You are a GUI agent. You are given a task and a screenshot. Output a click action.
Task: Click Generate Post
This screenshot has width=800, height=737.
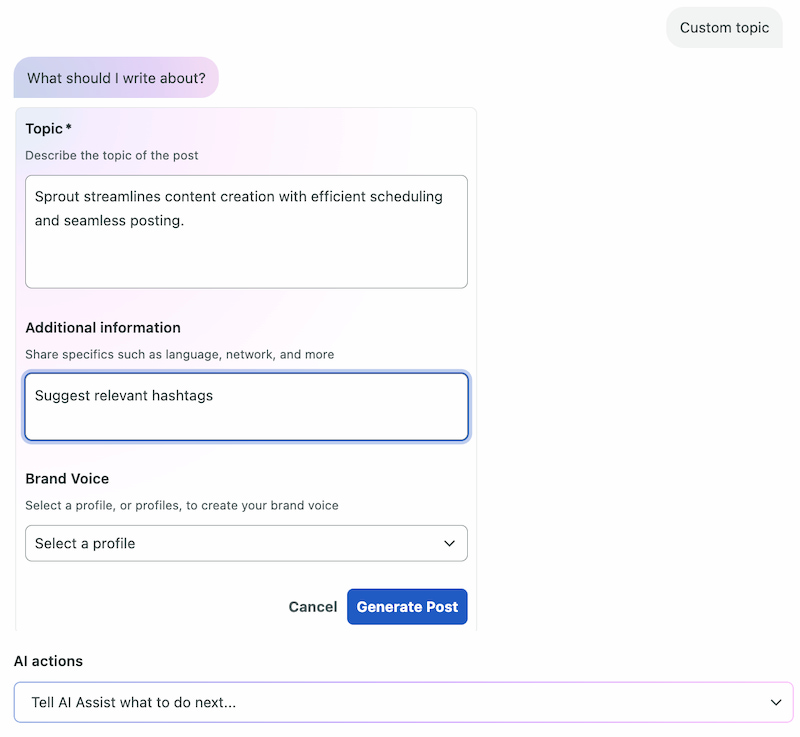click(x=407, y=606)
